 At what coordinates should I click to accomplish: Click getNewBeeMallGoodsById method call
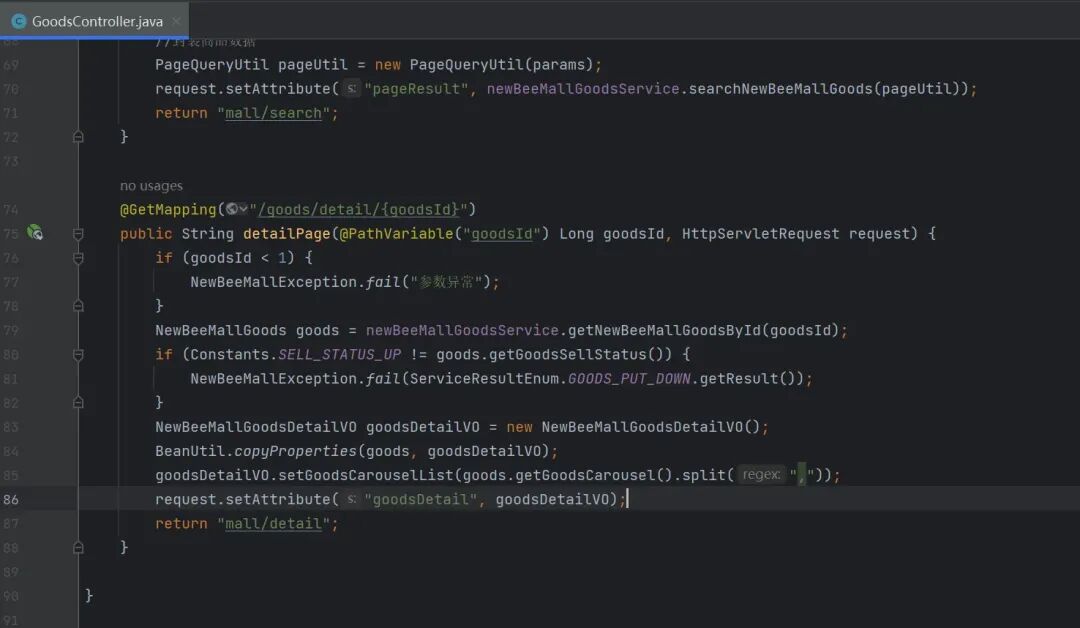click(664, 330)
